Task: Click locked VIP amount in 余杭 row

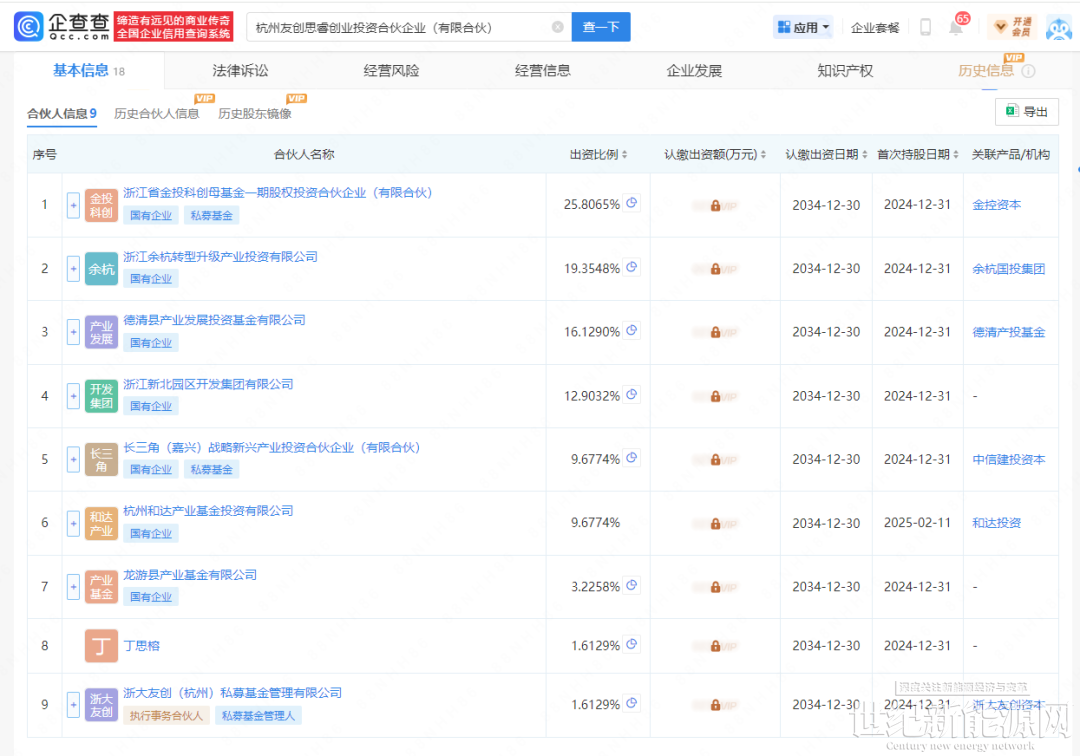Action: 715,269
